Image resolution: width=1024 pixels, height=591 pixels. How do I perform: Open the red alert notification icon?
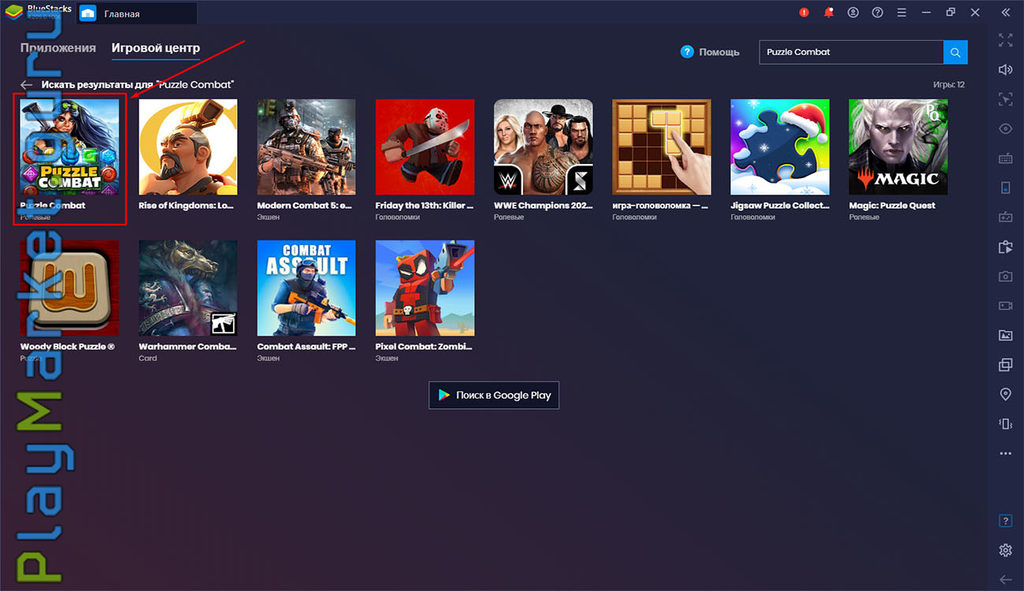click(x=804, y=12)
